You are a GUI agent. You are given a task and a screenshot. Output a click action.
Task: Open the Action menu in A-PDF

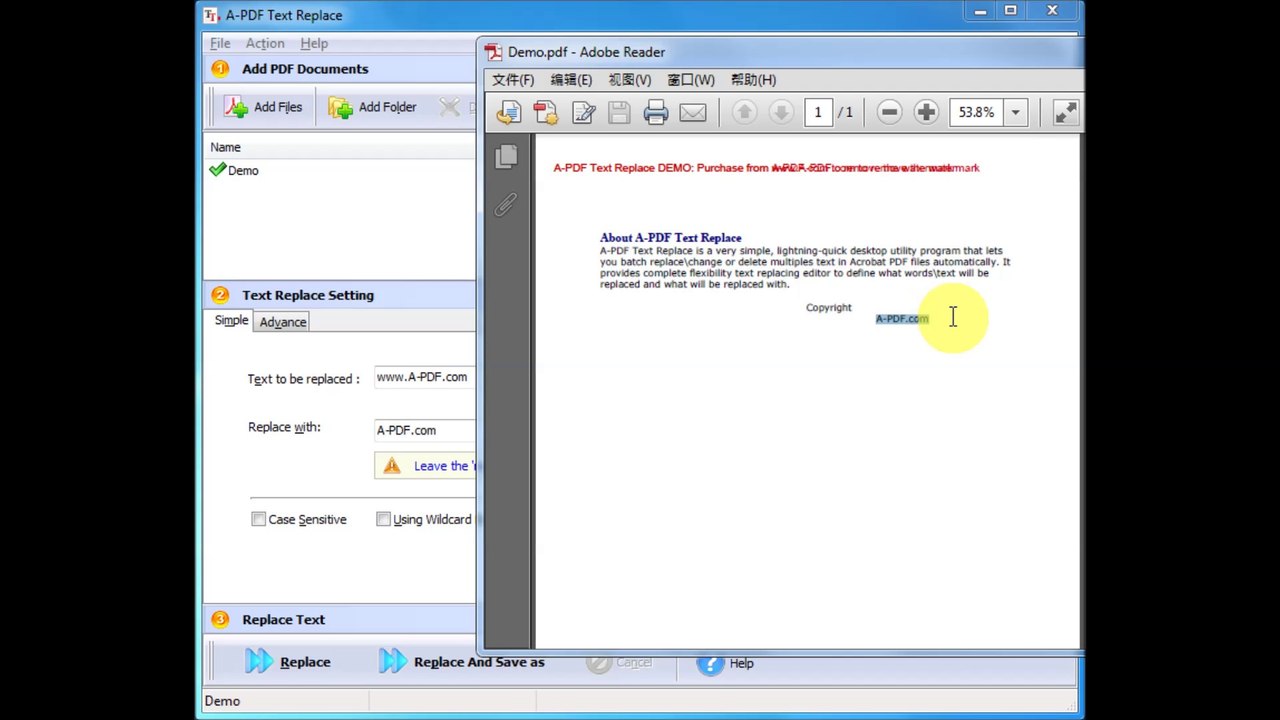click(x=265, y=43)
